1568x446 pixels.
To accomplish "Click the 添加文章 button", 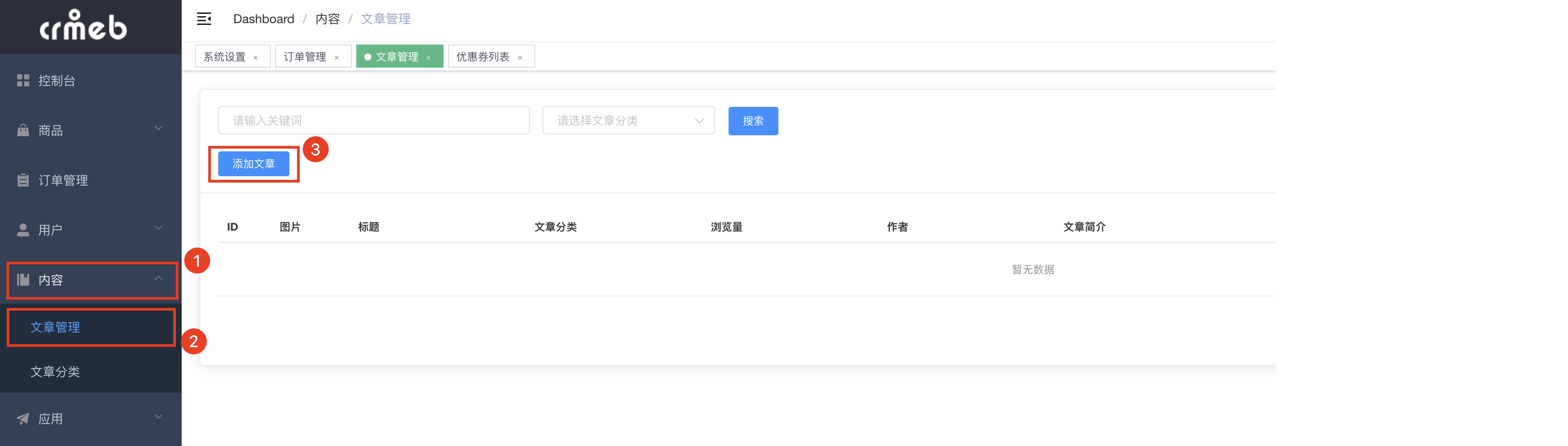I will 254,164.
